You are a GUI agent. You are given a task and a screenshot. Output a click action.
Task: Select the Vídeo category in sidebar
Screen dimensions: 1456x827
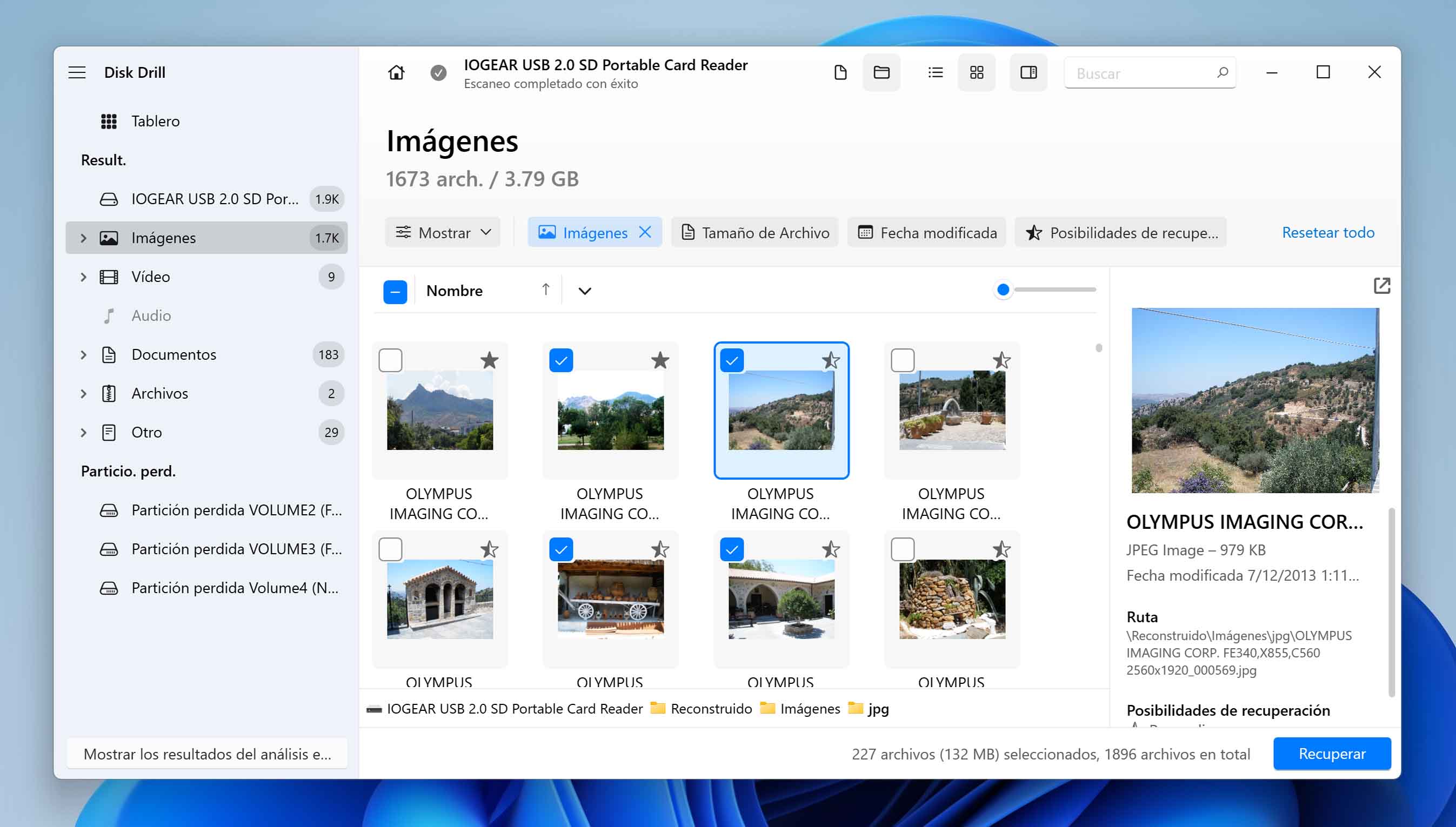coord(206,277)
